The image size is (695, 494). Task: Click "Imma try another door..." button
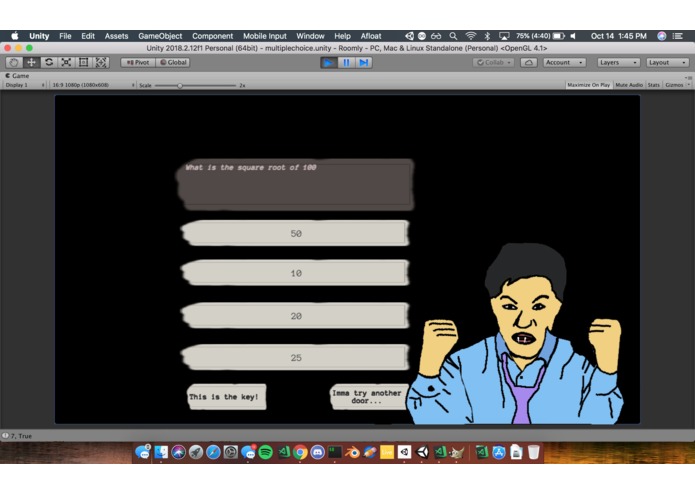[x=369, y=397]
